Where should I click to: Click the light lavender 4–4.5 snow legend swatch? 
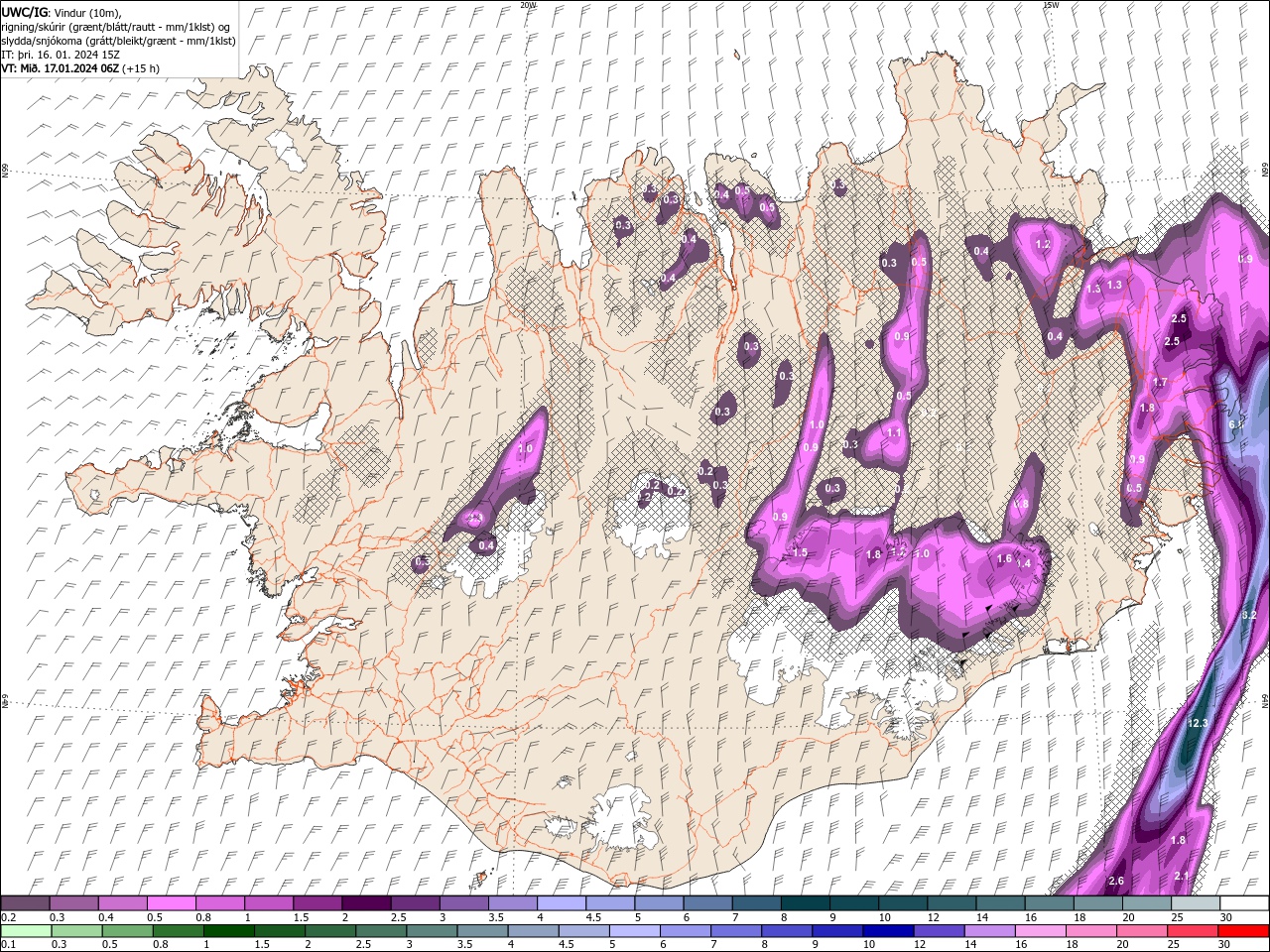[x=562, y=903]
